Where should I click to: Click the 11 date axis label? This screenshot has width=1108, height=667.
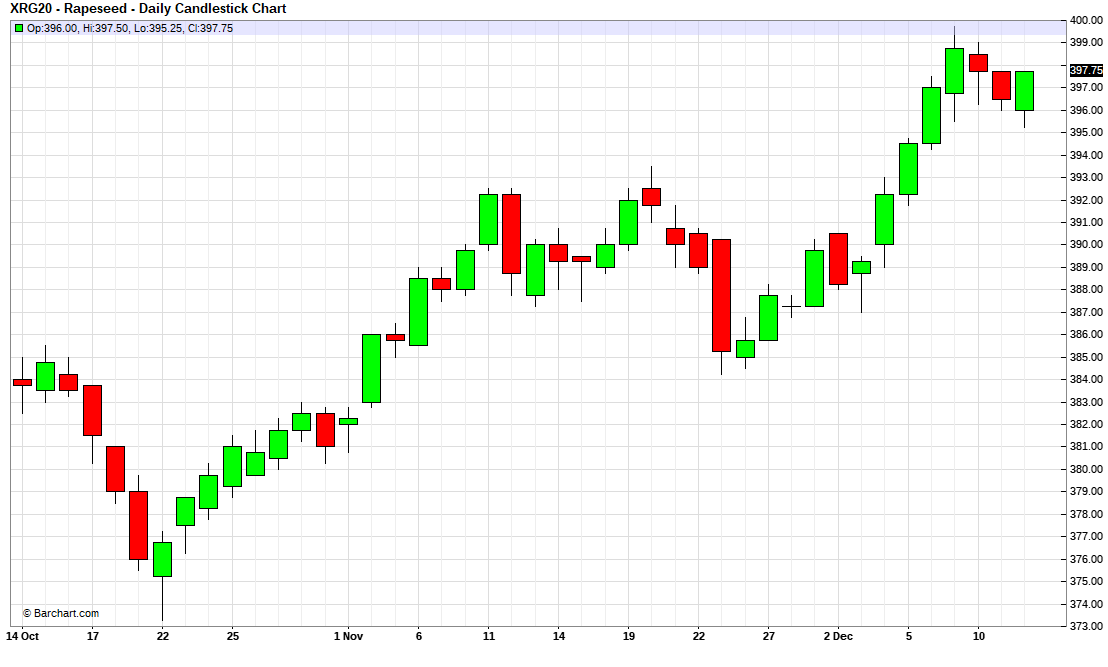pyautogui.click(x=489, y=636)
